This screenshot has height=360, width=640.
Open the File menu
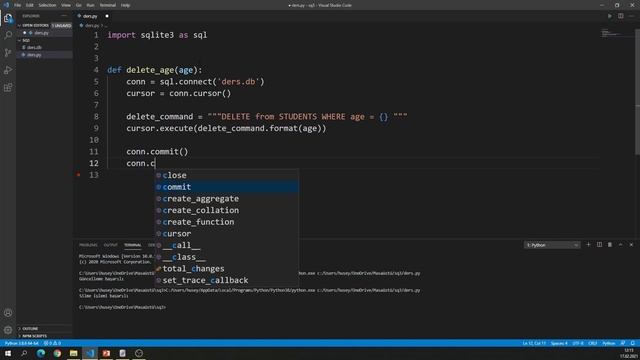pyautogui.click(x=18, y=5)
